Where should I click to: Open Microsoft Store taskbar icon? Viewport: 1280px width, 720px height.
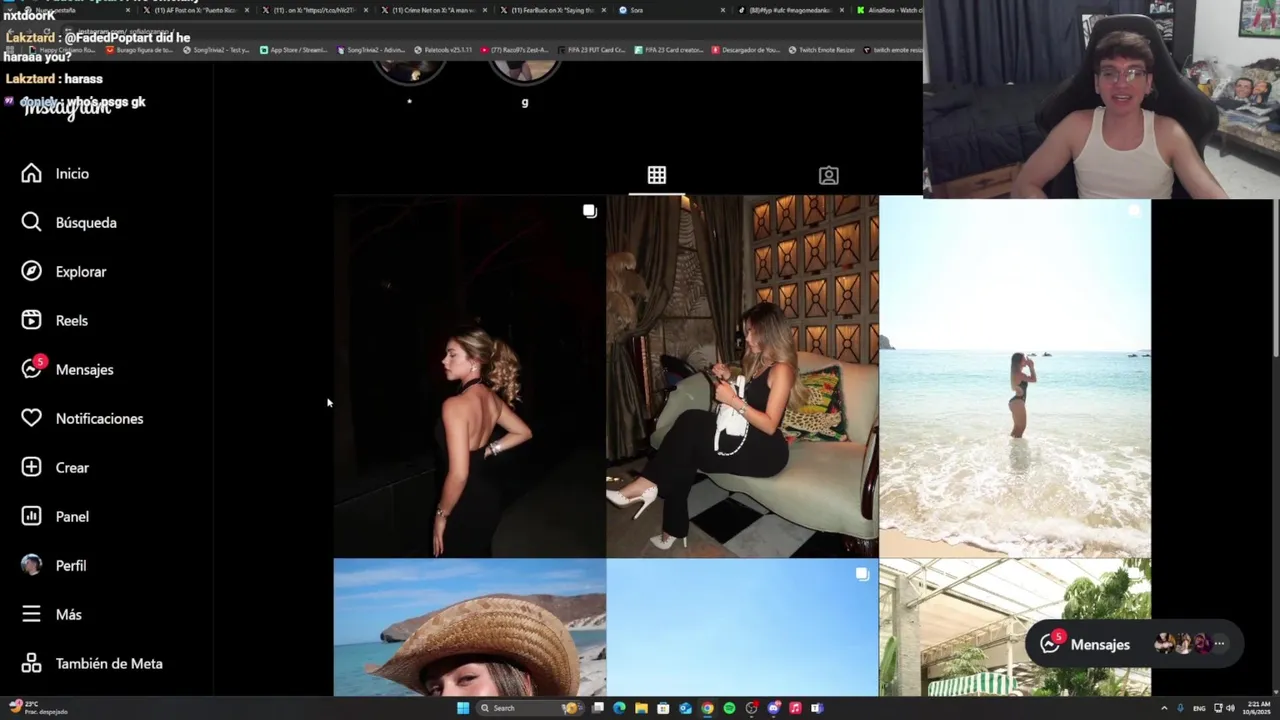(x=663, y=708)
